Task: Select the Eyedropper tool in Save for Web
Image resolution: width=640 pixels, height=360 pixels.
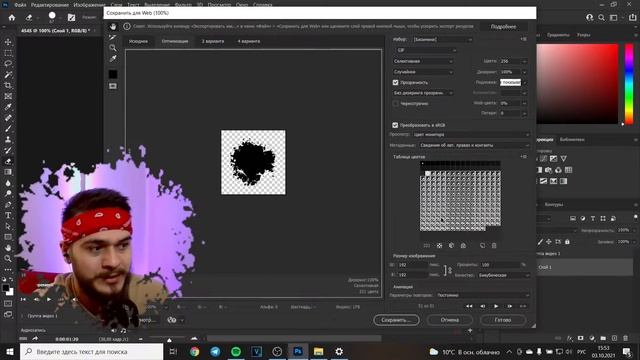Action: (113, 59)
